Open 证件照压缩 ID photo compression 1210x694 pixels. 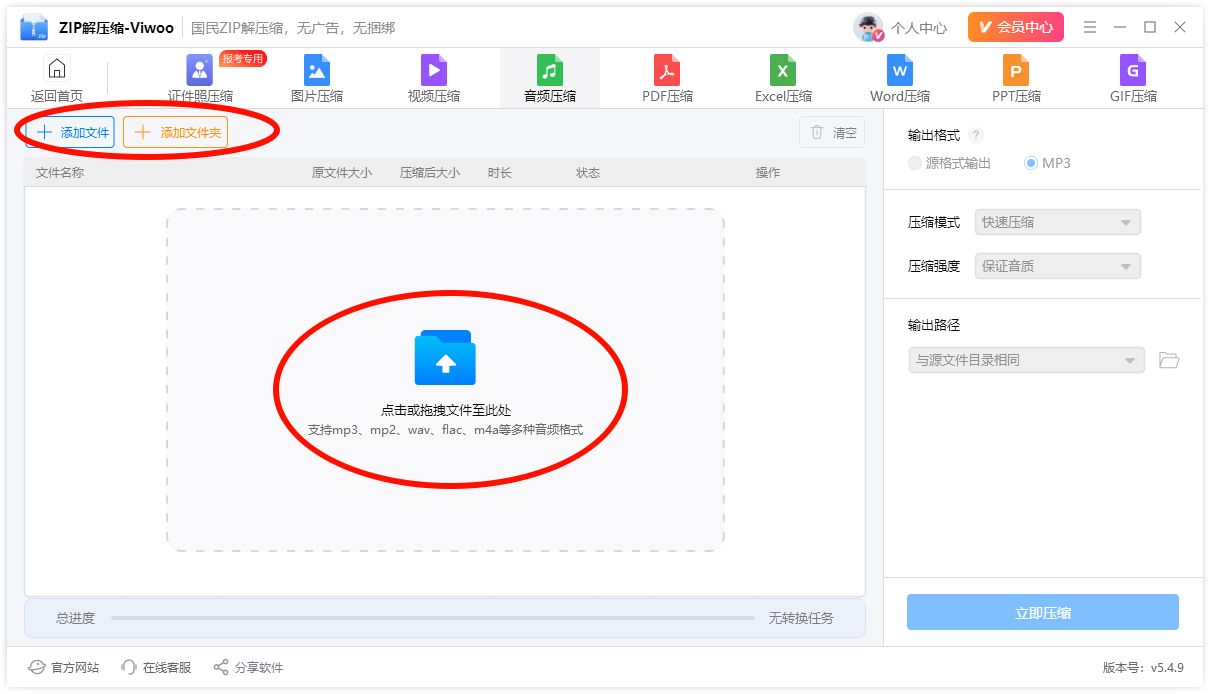[x=200, y=79]
